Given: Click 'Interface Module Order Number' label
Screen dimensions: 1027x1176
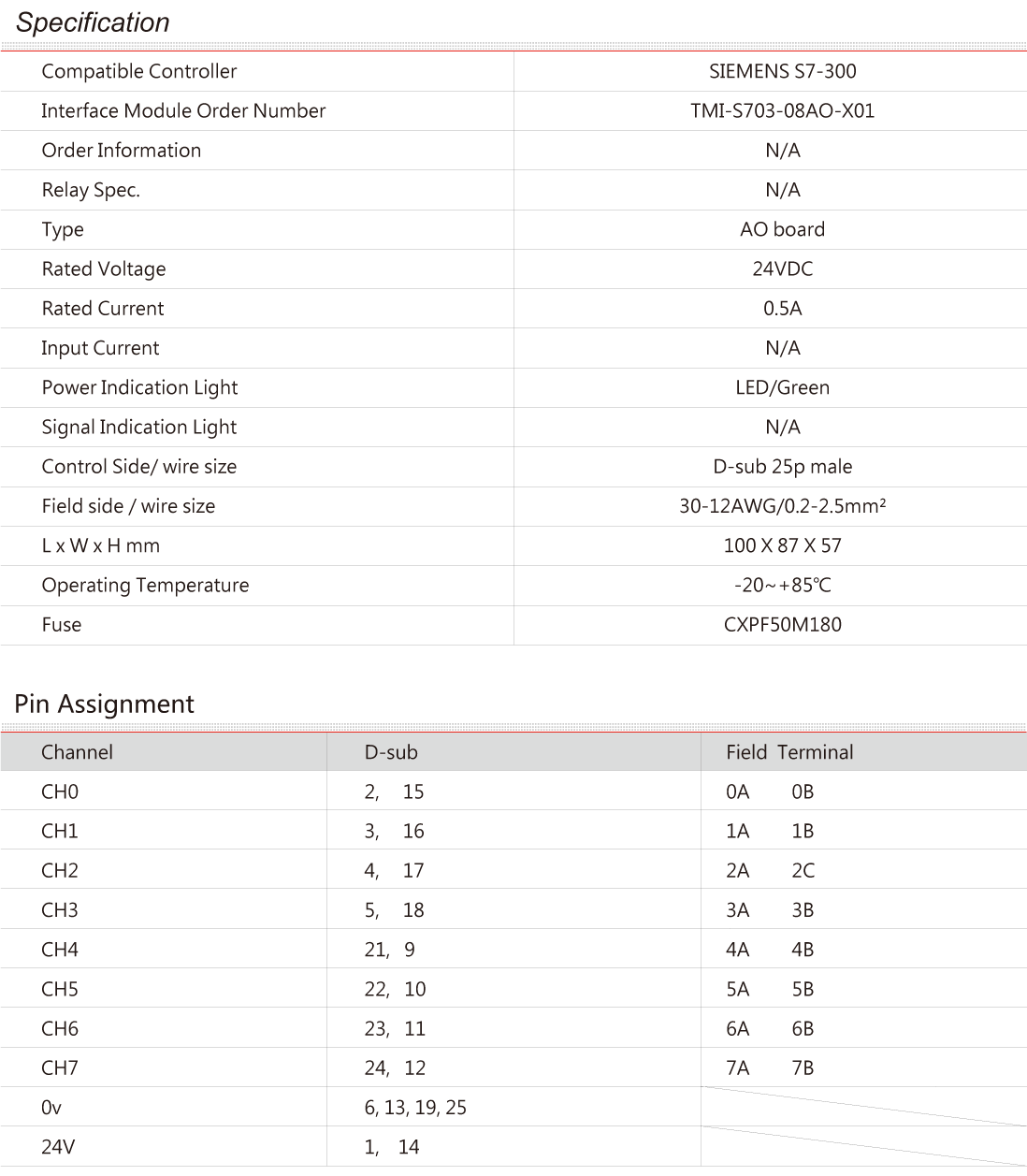Looking at the screenshot, I should click(183, 110).
